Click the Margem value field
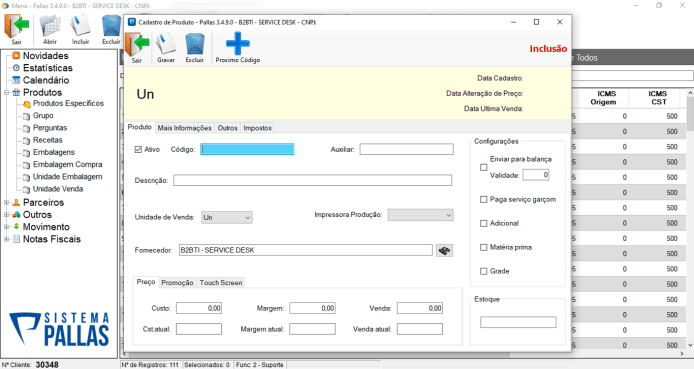694x369 pixels. click(312, 308)
